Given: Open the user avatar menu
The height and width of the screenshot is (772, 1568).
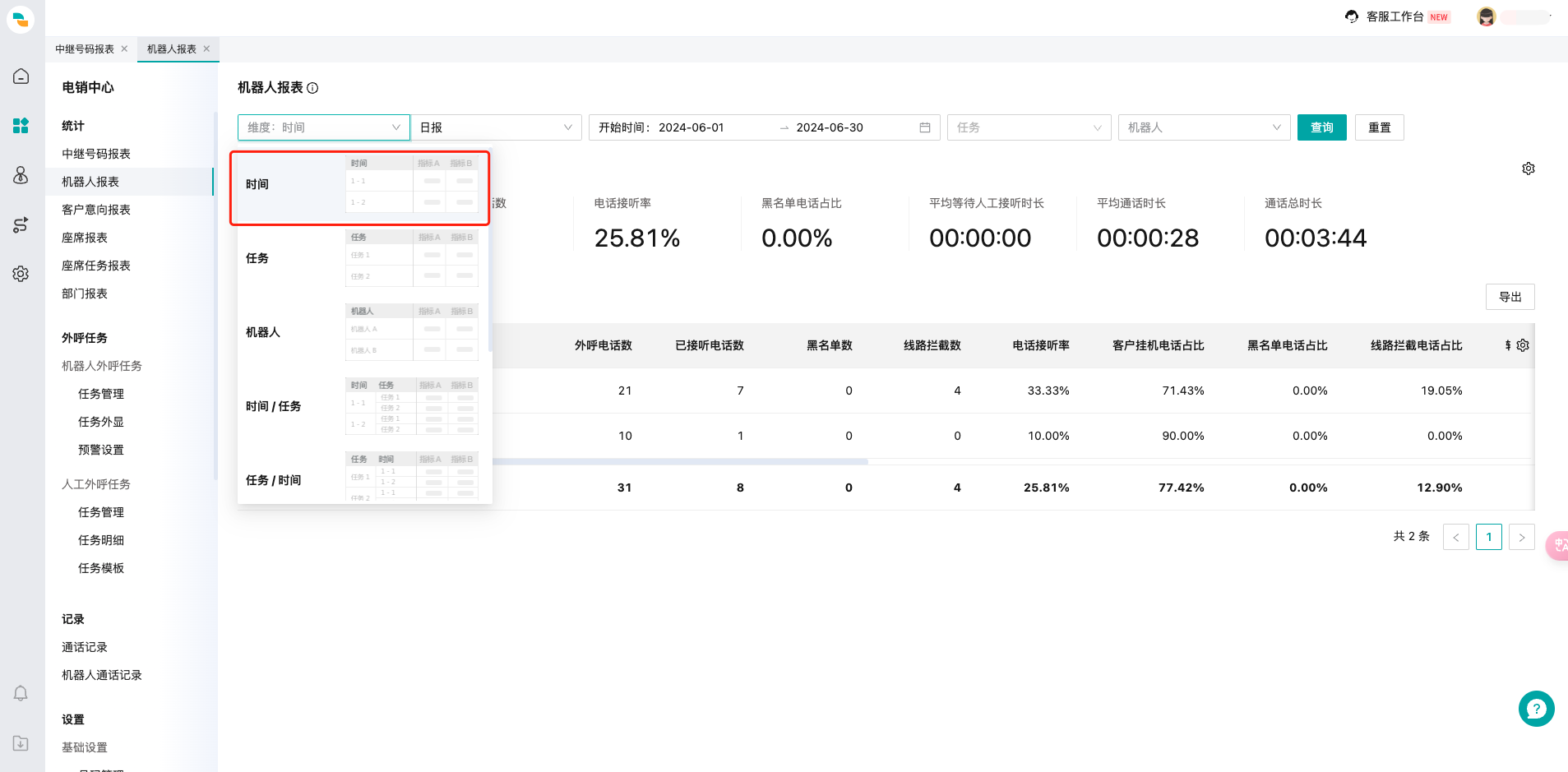Looking at the screenshot, I should (x=1487, y=16).
